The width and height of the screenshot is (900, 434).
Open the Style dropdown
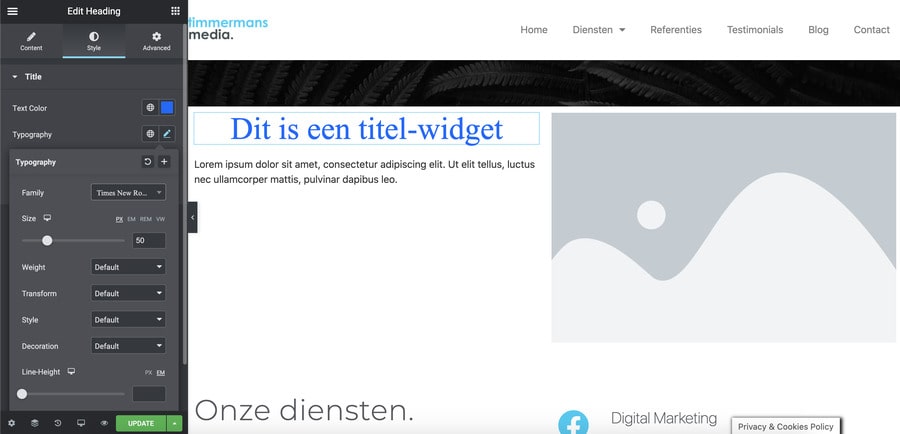[128, 320]
